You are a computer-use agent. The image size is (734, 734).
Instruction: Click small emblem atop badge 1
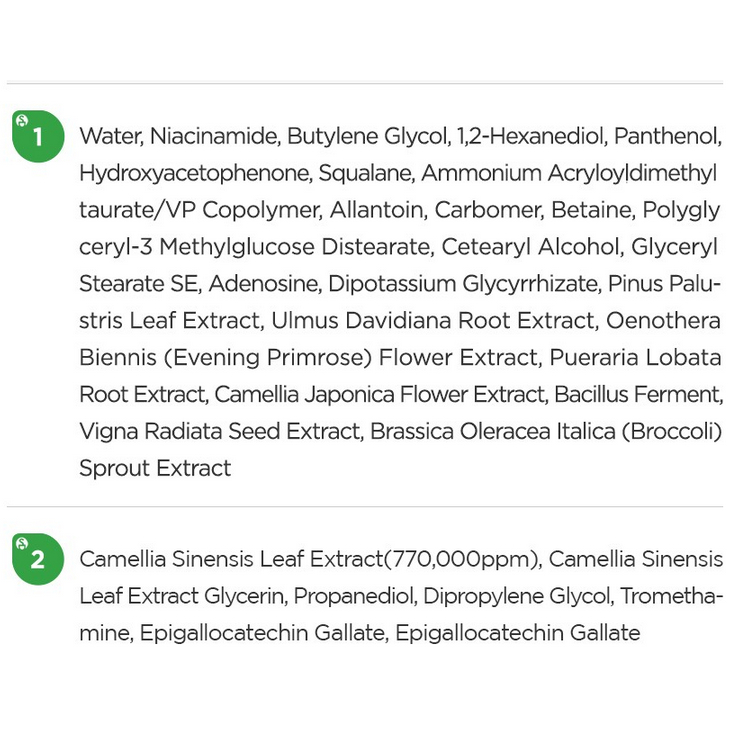tap(22, 121)
